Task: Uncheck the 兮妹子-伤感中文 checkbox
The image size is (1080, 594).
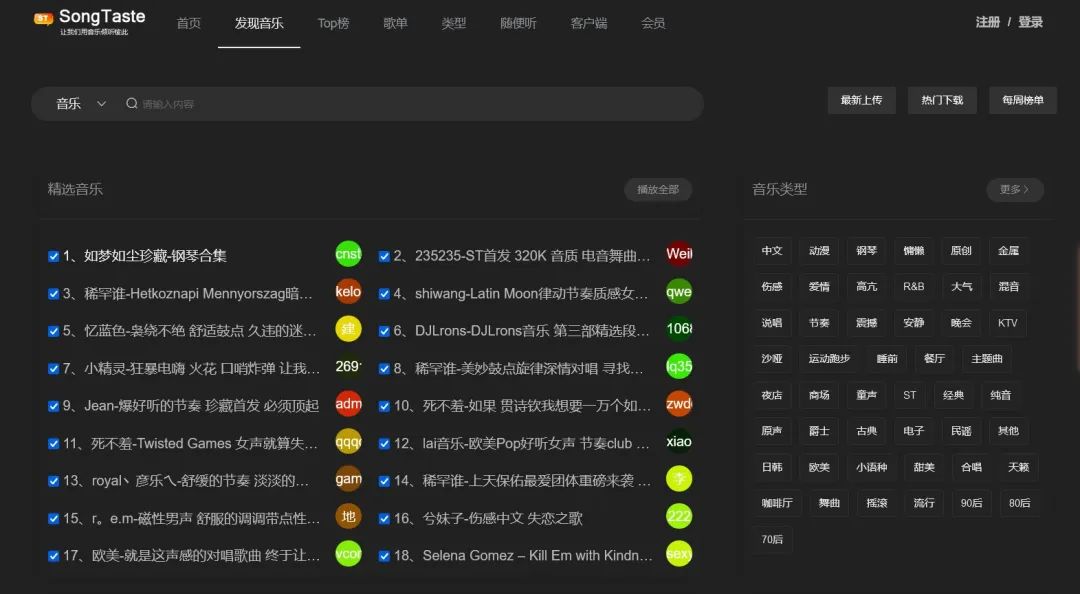Action: [385, 518]
